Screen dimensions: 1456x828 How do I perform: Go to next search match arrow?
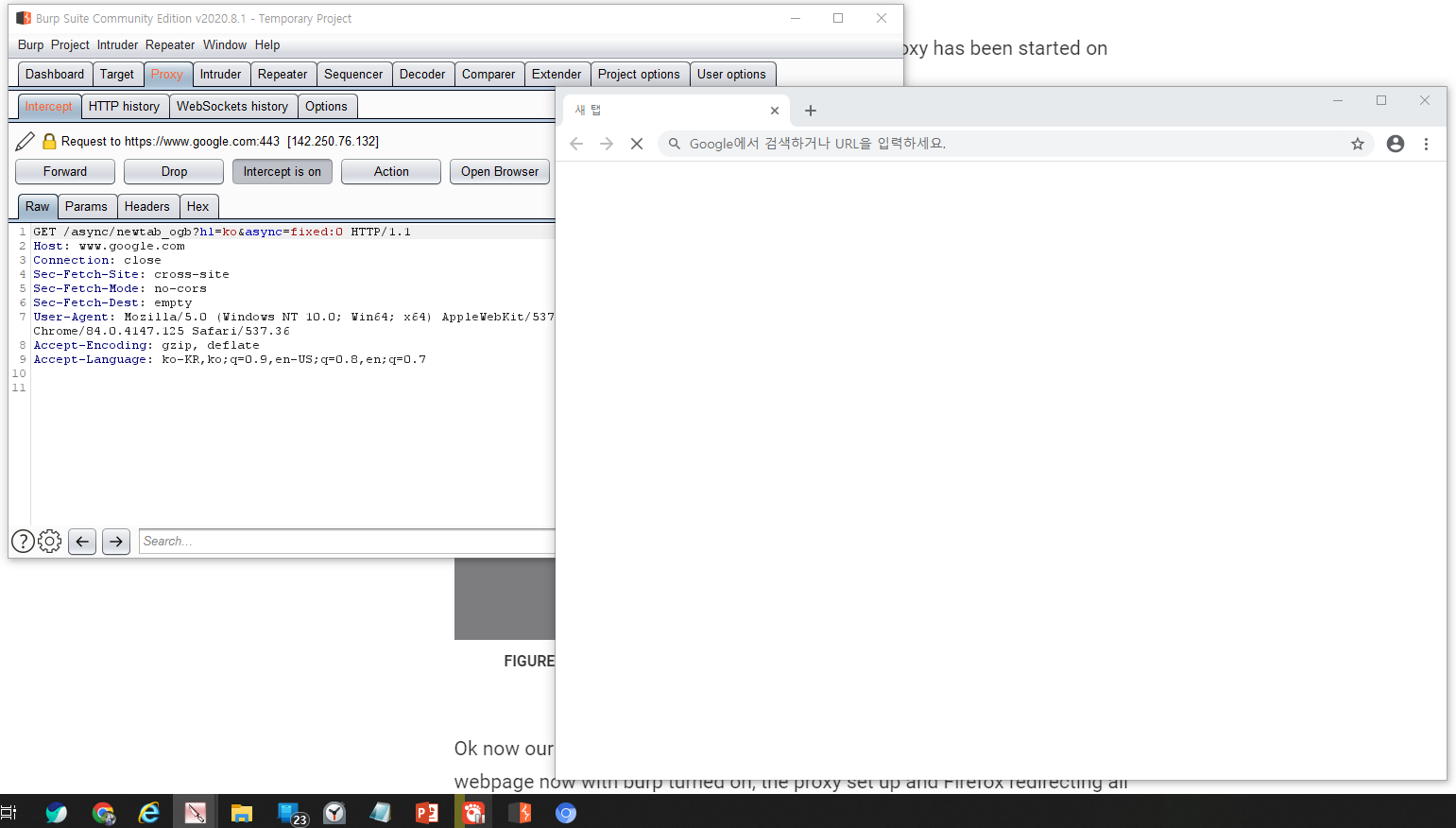point(116,542)
